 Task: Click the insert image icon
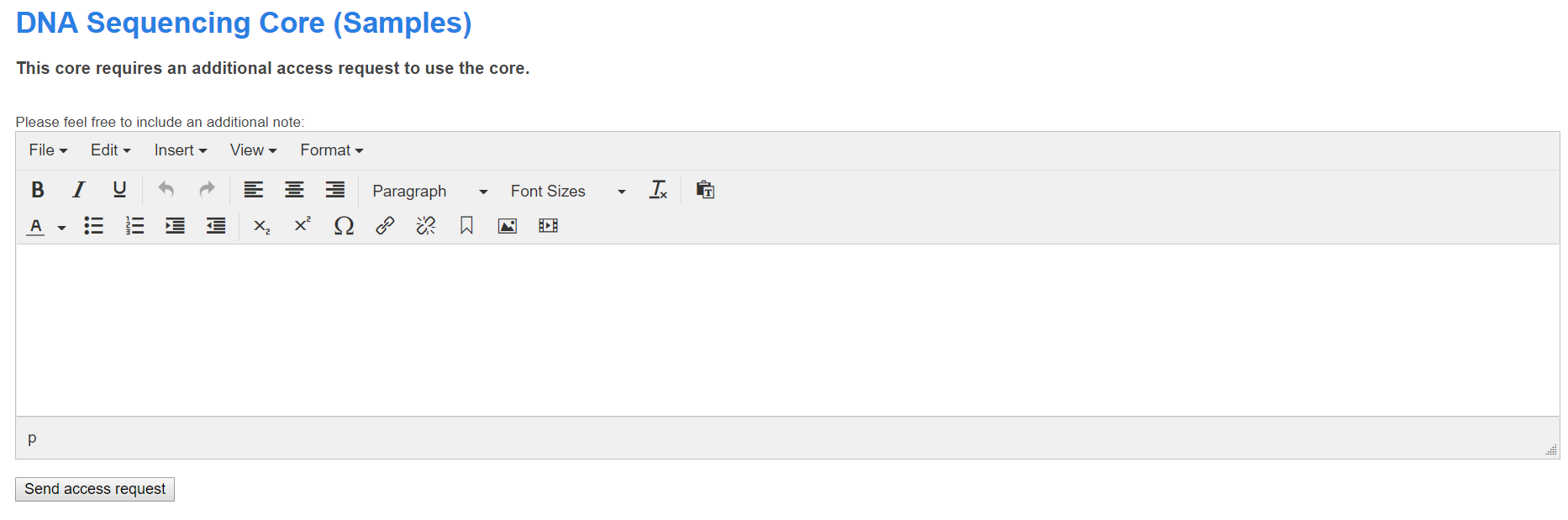pos(508,226)
